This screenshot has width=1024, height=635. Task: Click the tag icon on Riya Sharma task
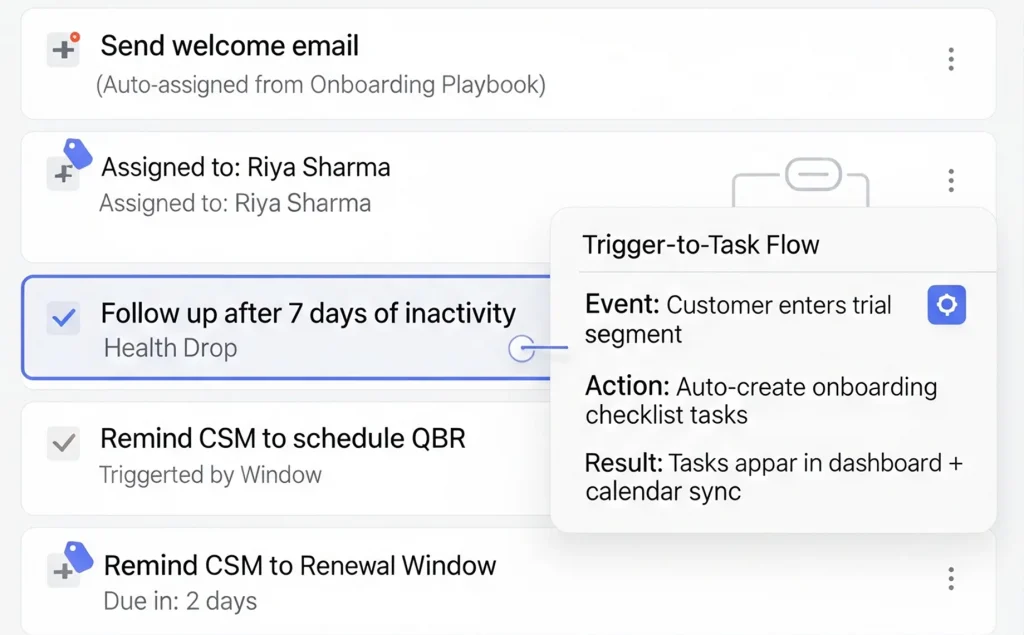[x=77, y=154]
